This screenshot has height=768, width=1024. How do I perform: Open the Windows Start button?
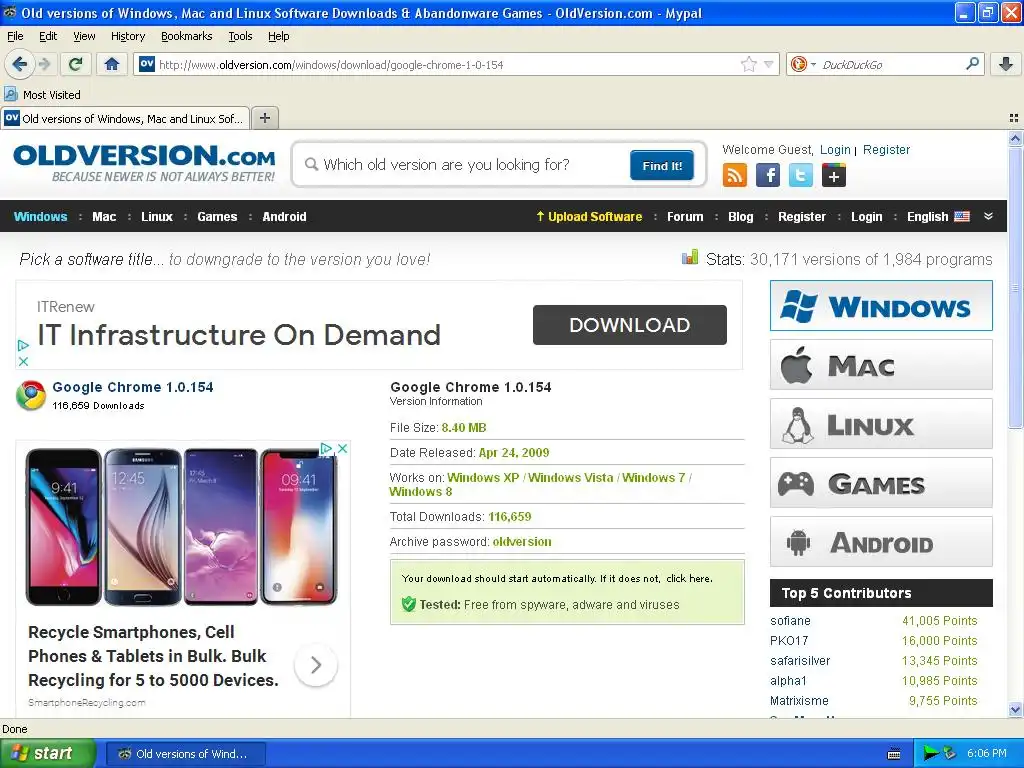48,754
